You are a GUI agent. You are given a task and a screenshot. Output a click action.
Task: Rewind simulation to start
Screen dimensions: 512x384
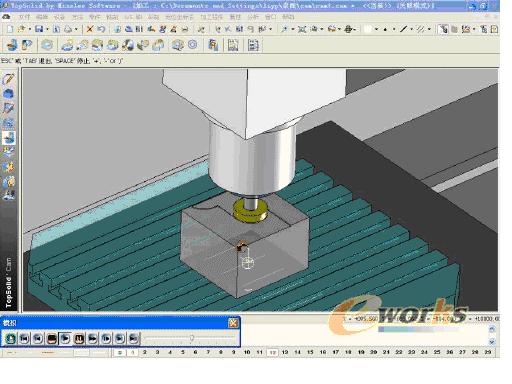point(24,339)
